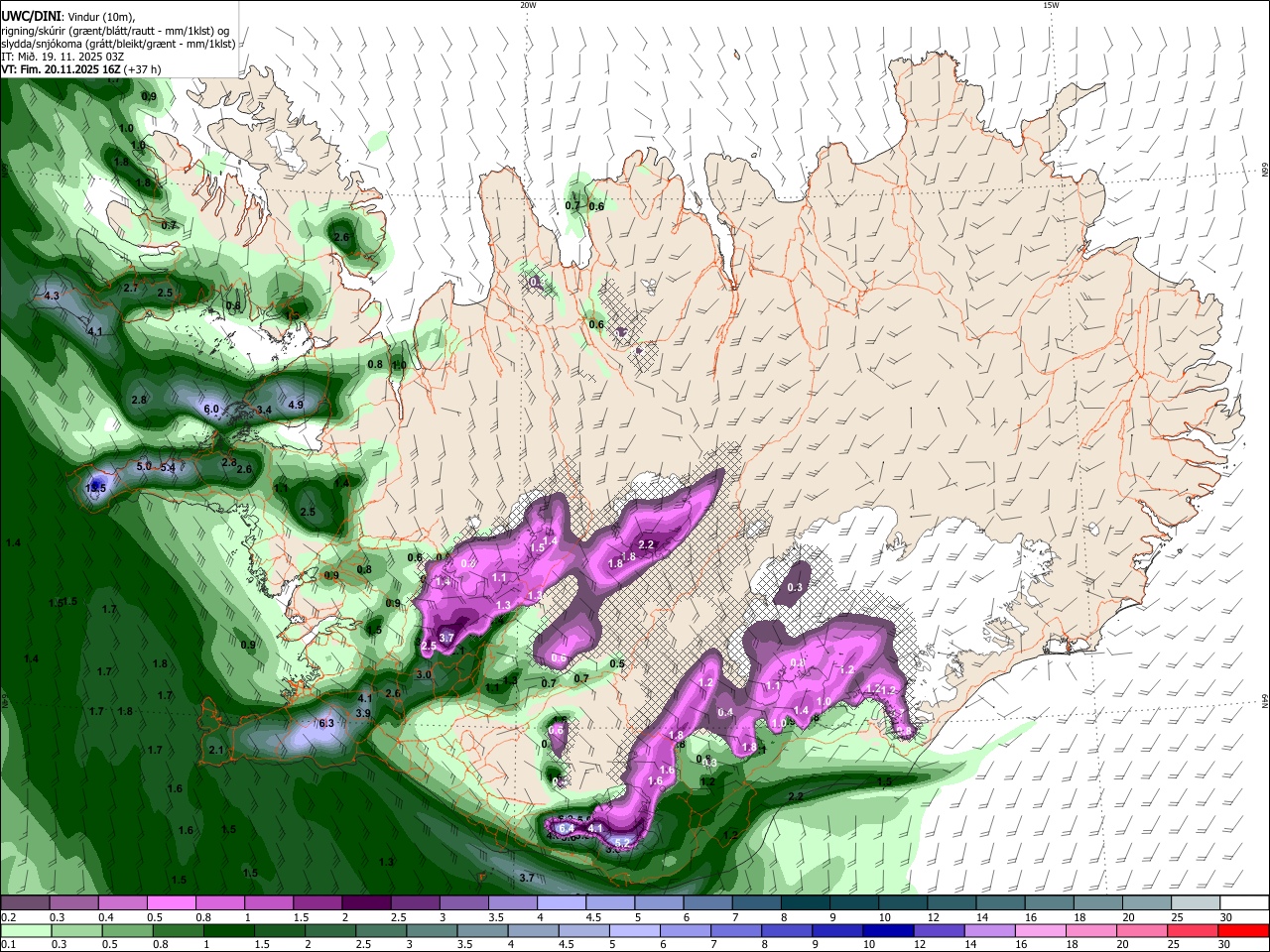Select the bright red 30 mm rain swatch
The height and width of the screenshot is (952, 1270).
1245,930
